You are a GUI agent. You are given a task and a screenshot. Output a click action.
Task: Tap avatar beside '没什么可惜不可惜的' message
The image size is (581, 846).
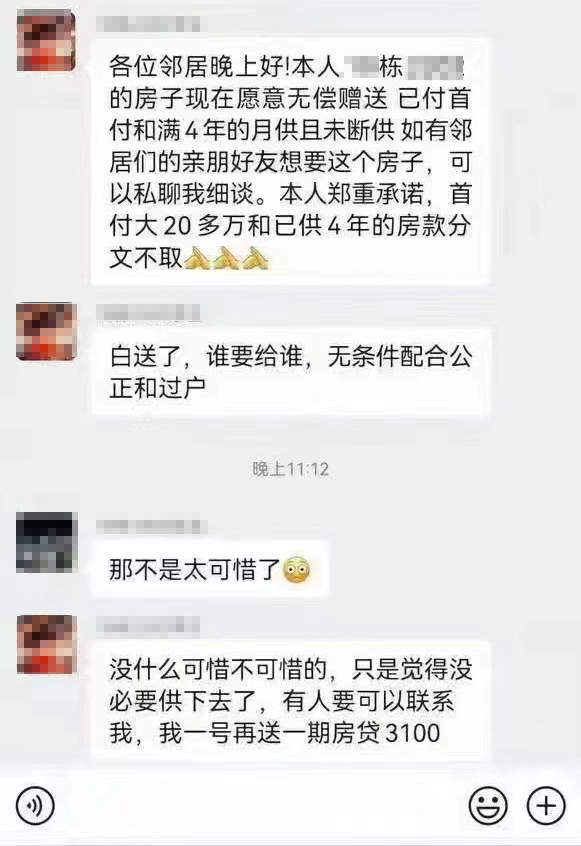46,644
